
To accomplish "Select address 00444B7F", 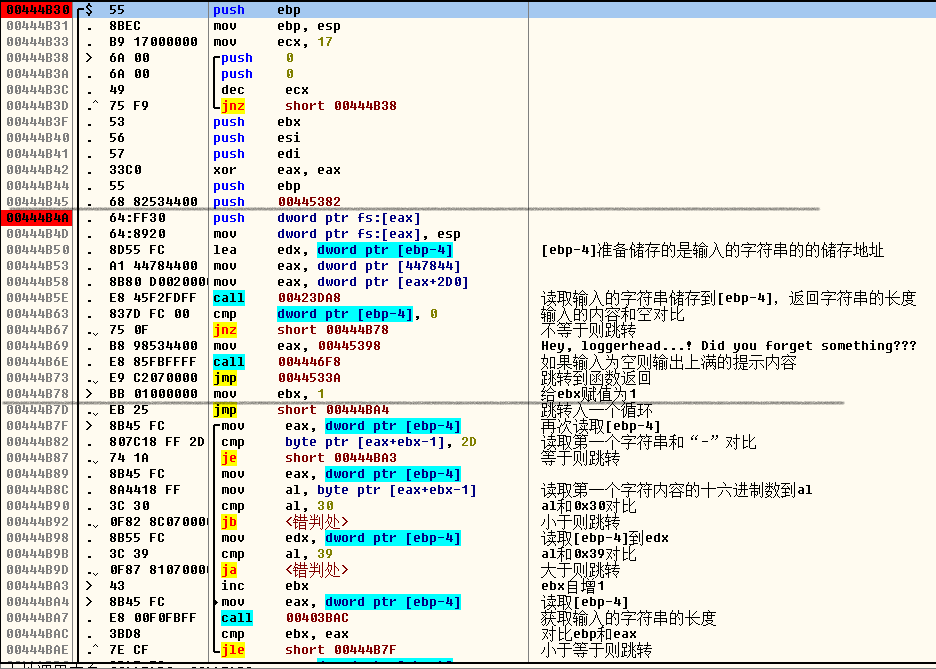I will click(38, 426).
